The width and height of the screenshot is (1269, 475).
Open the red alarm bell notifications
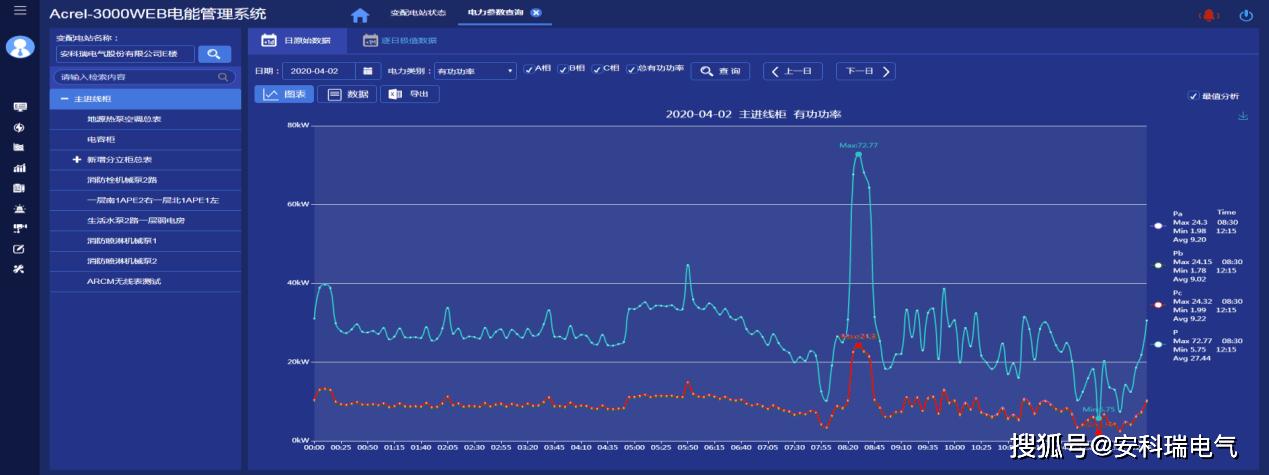click(1210, 14)
